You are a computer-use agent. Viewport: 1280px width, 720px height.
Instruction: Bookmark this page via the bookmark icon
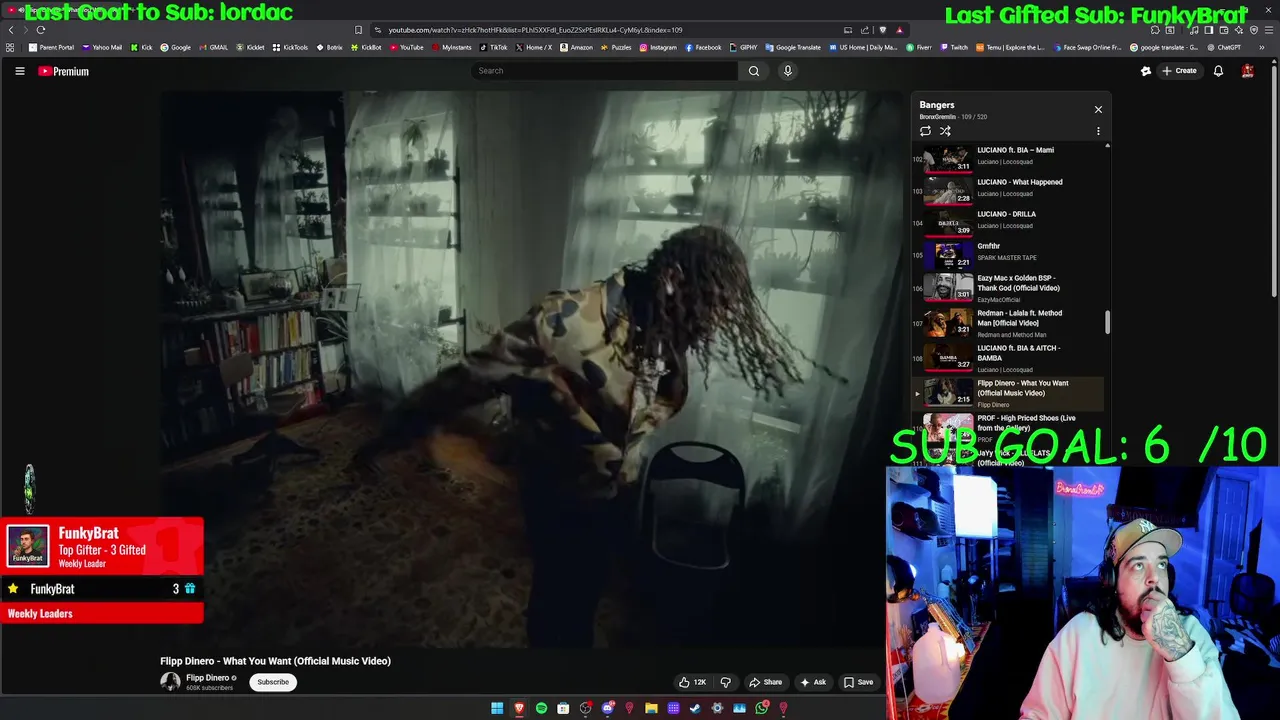point(358,30)
